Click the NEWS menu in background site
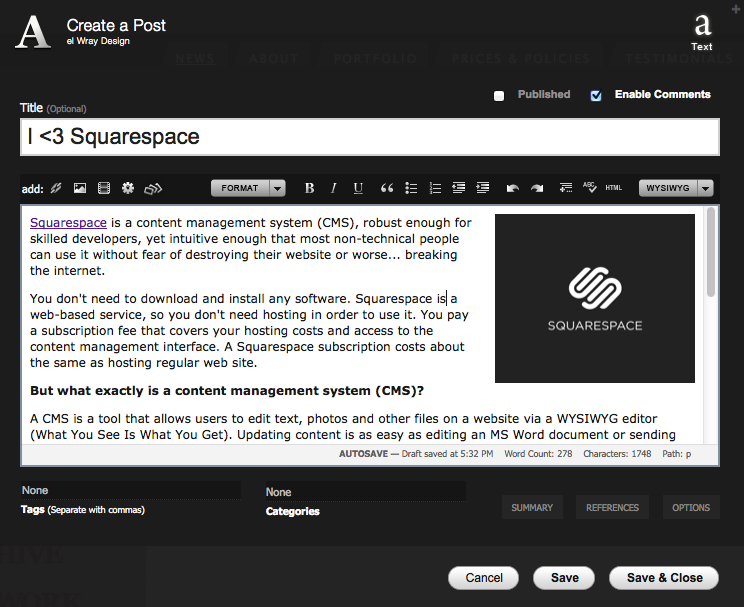Viewport: 744px width, 607px height. pyautogui.click(x=195, y=59)
